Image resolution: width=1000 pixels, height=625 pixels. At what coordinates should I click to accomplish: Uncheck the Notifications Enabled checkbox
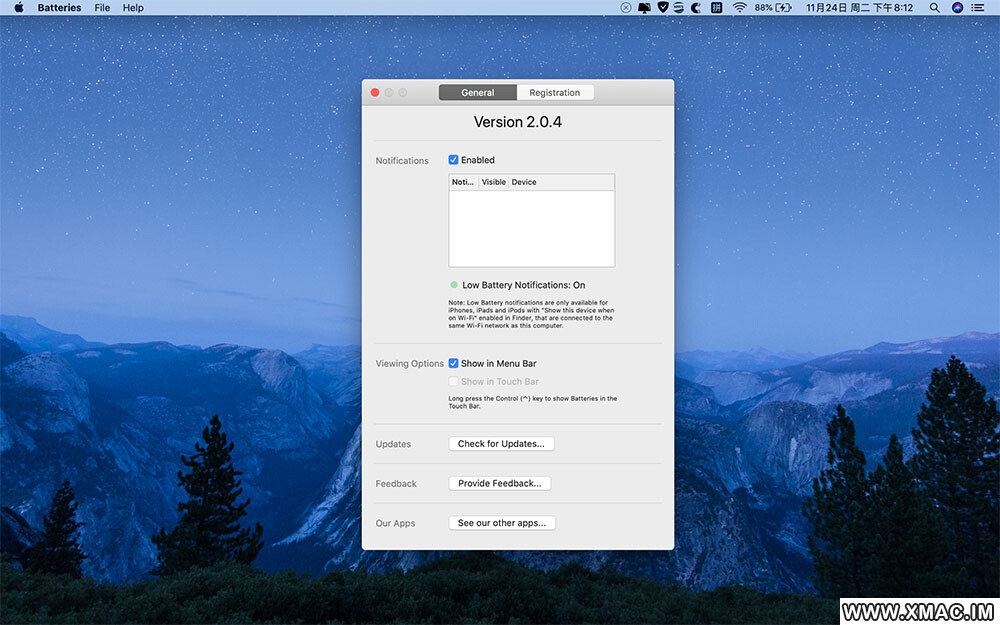tap(453, 159)
